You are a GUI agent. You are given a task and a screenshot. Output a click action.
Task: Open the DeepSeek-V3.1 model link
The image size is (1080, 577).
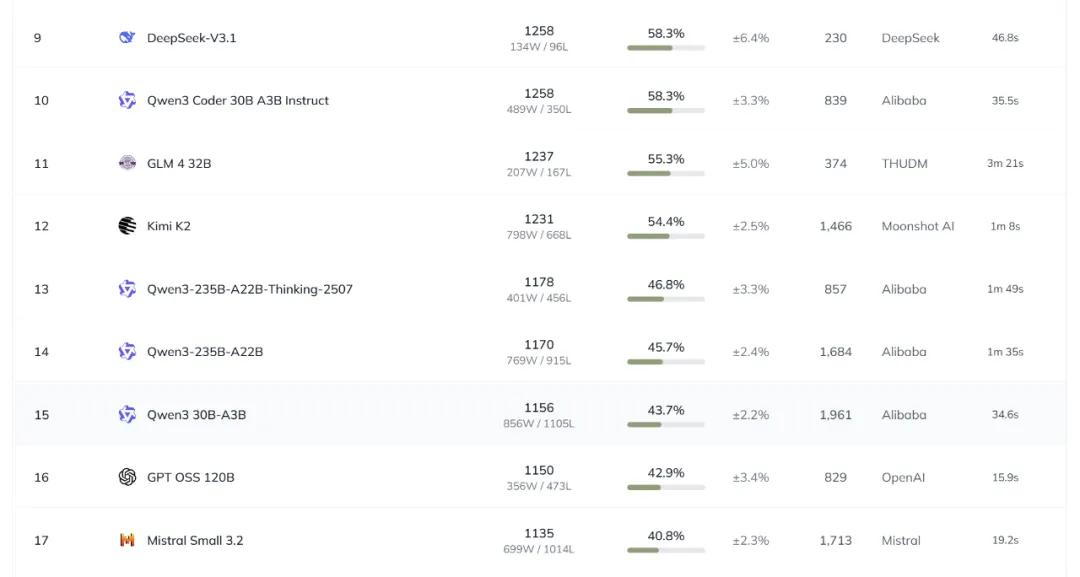[191, 38]
